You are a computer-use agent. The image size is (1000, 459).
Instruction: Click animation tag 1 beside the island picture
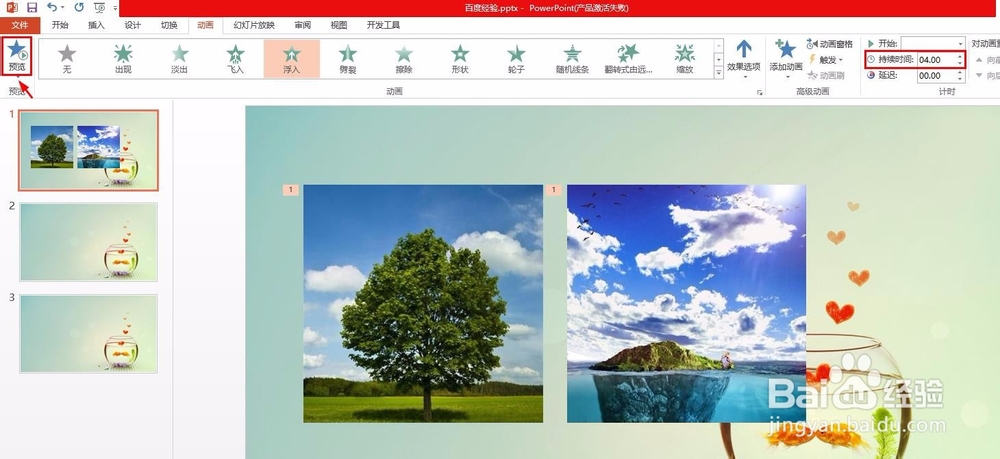pos(553,189)
